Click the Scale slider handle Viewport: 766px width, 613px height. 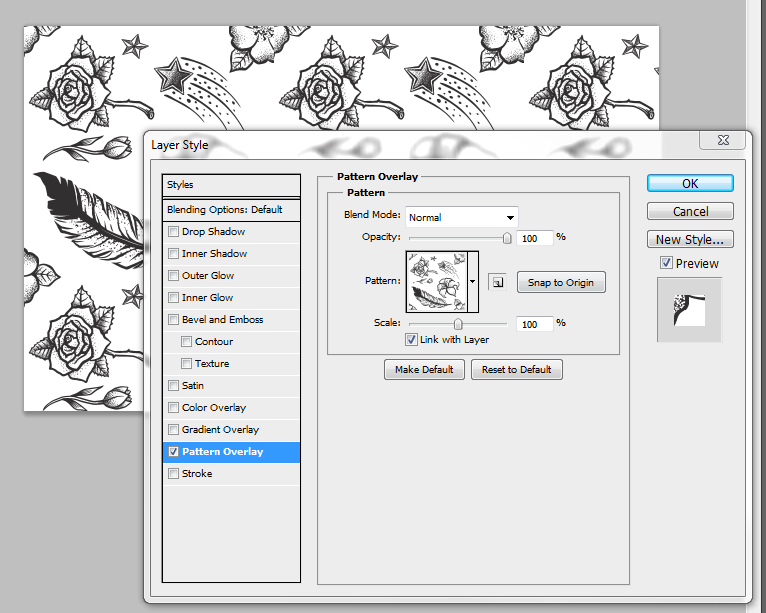[x=458, y=324]
